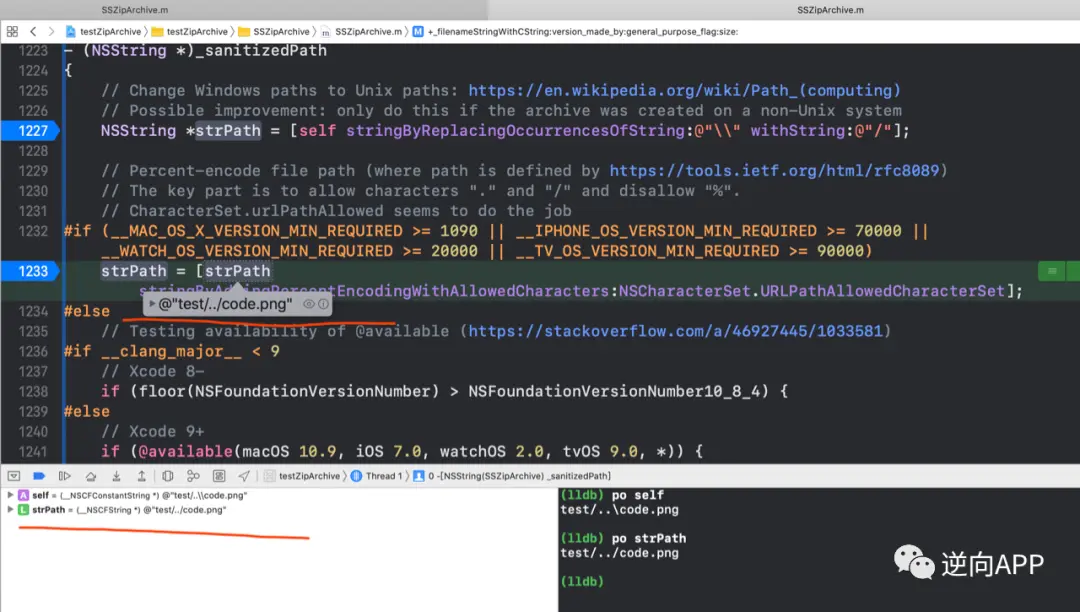The height and width of the screenshot is (612, 1080).
Task: Open the related items grid menu
Action: [12, 31]
